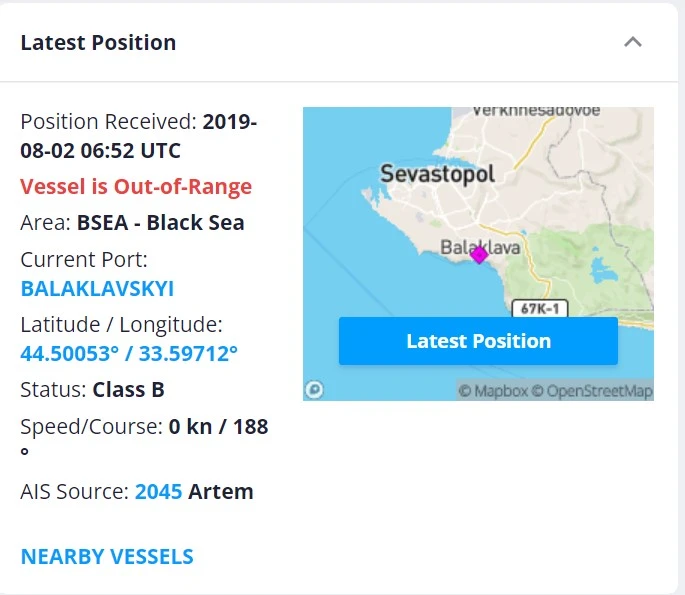Open the NEARBY VESSELS link

(107, 557)
